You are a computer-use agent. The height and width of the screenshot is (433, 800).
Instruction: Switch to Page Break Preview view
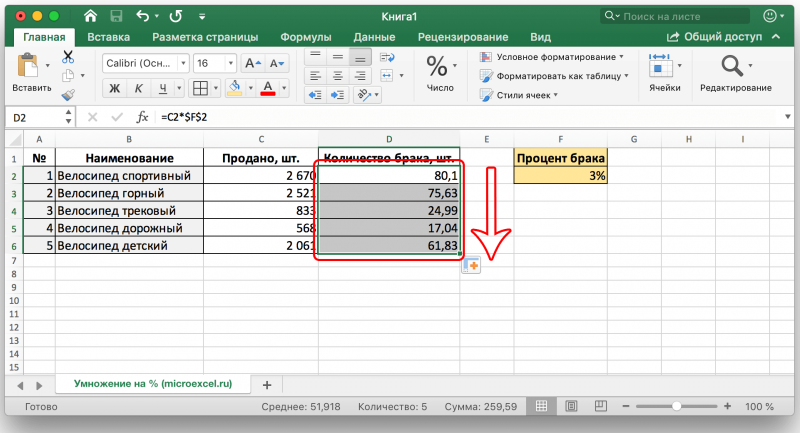point(601,406)
